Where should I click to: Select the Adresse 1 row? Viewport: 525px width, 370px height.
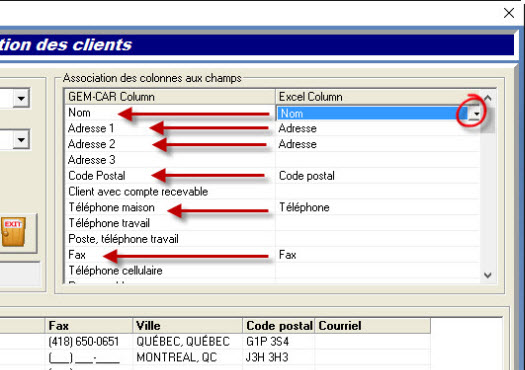pos(170,128)
